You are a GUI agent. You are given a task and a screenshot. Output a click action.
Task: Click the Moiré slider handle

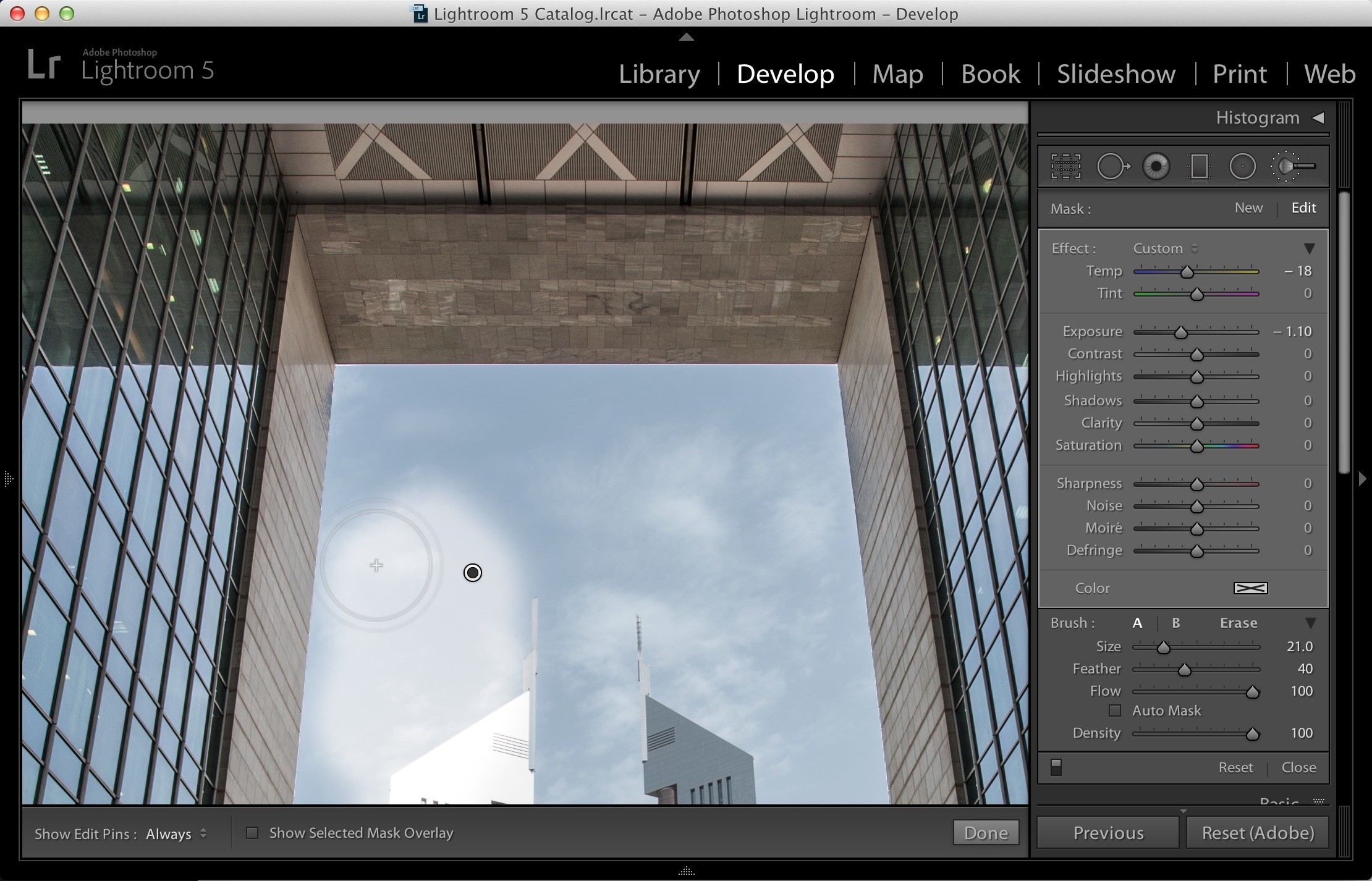(1196, 529)
